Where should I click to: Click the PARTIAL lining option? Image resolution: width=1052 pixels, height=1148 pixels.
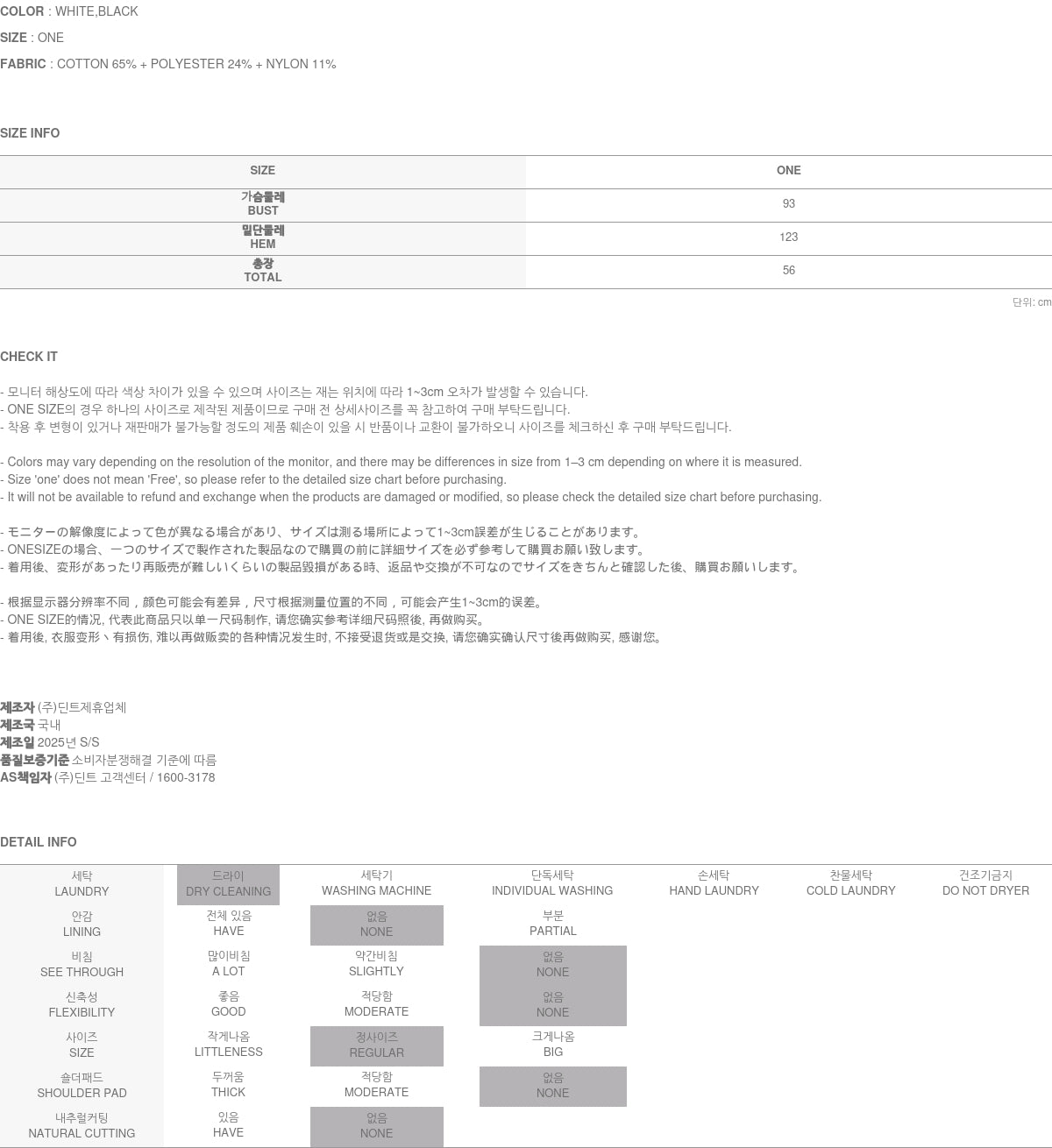pos(552,924)
